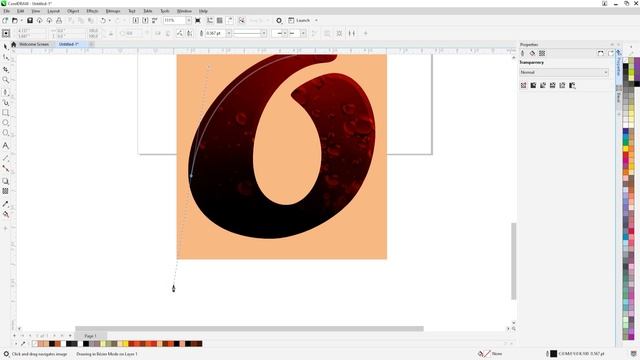Image resolution: width=640 pixels, height=360 pixels.
Task: Click the Launch button
Action: 299,20
